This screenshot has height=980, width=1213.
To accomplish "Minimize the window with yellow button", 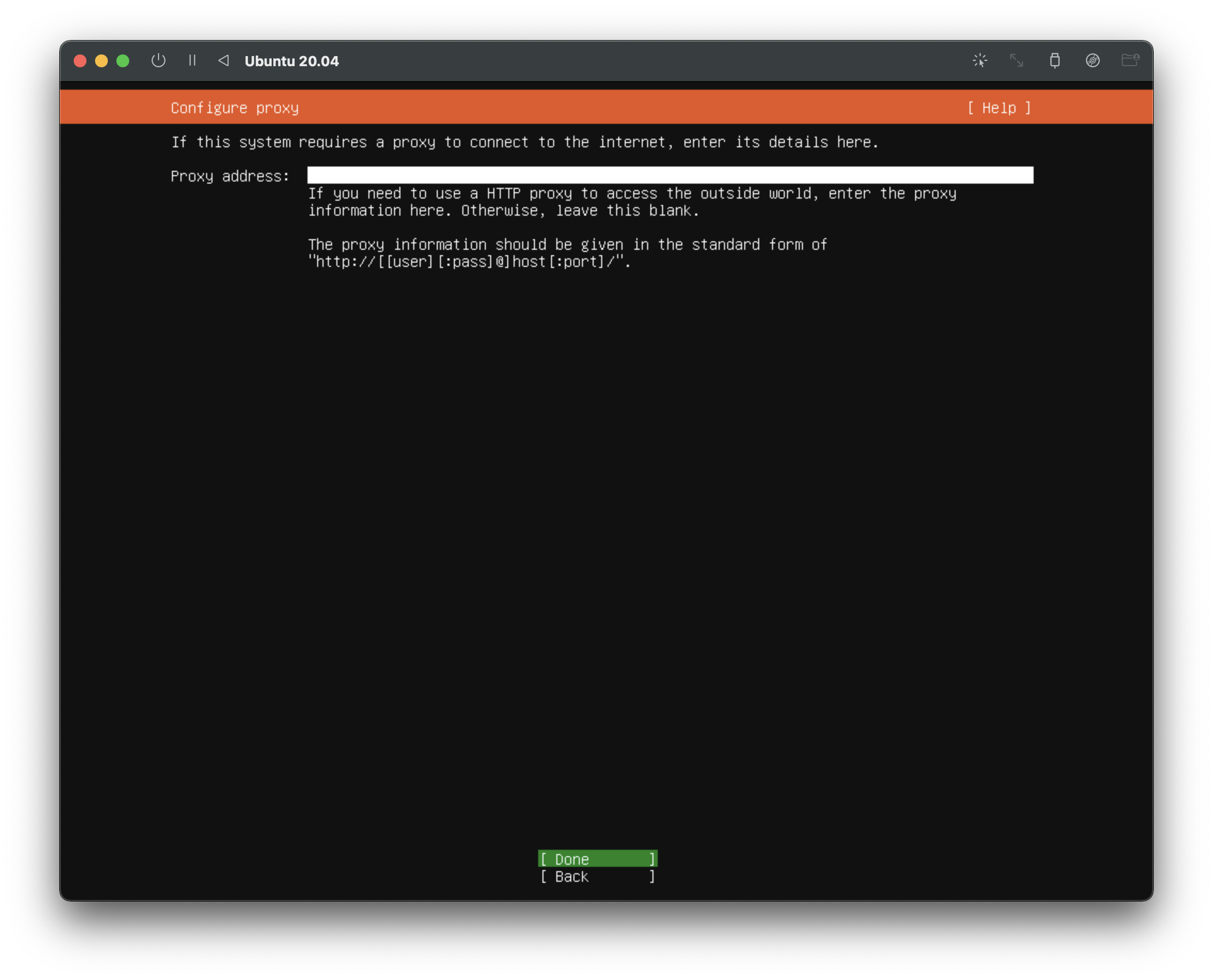I will (x=101, y=61).
